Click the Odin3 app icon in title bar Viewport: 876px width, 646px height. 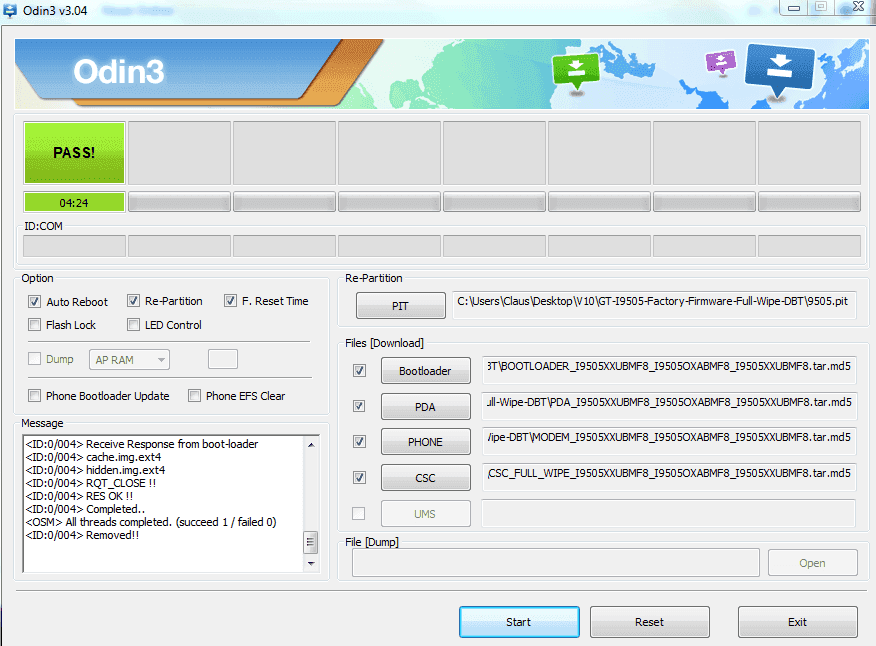click(x=10, y=10)
